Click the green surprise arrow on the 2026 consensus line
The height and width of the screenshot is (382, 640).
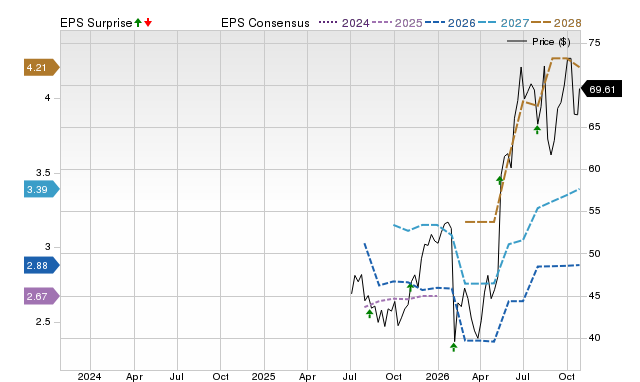point(411,286)
